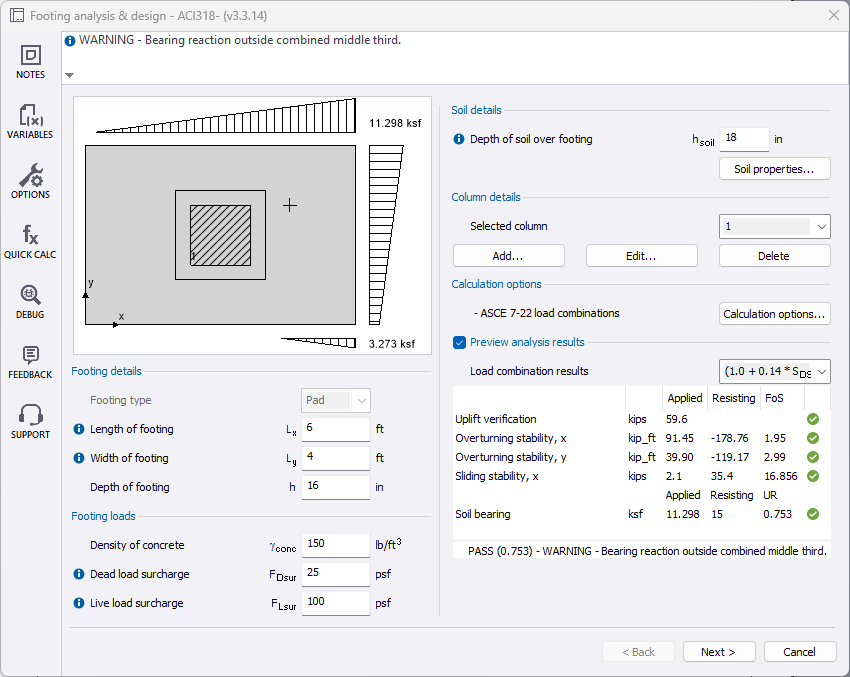Click Next to continue the wizard

[x=718, y=652]
